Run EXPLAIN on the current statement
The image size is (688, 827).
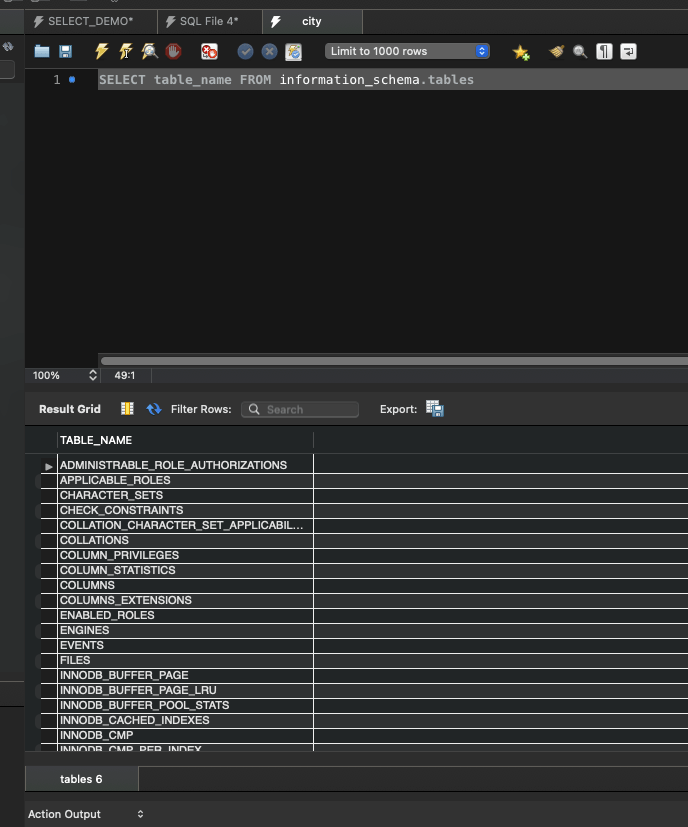coord(150,51)
